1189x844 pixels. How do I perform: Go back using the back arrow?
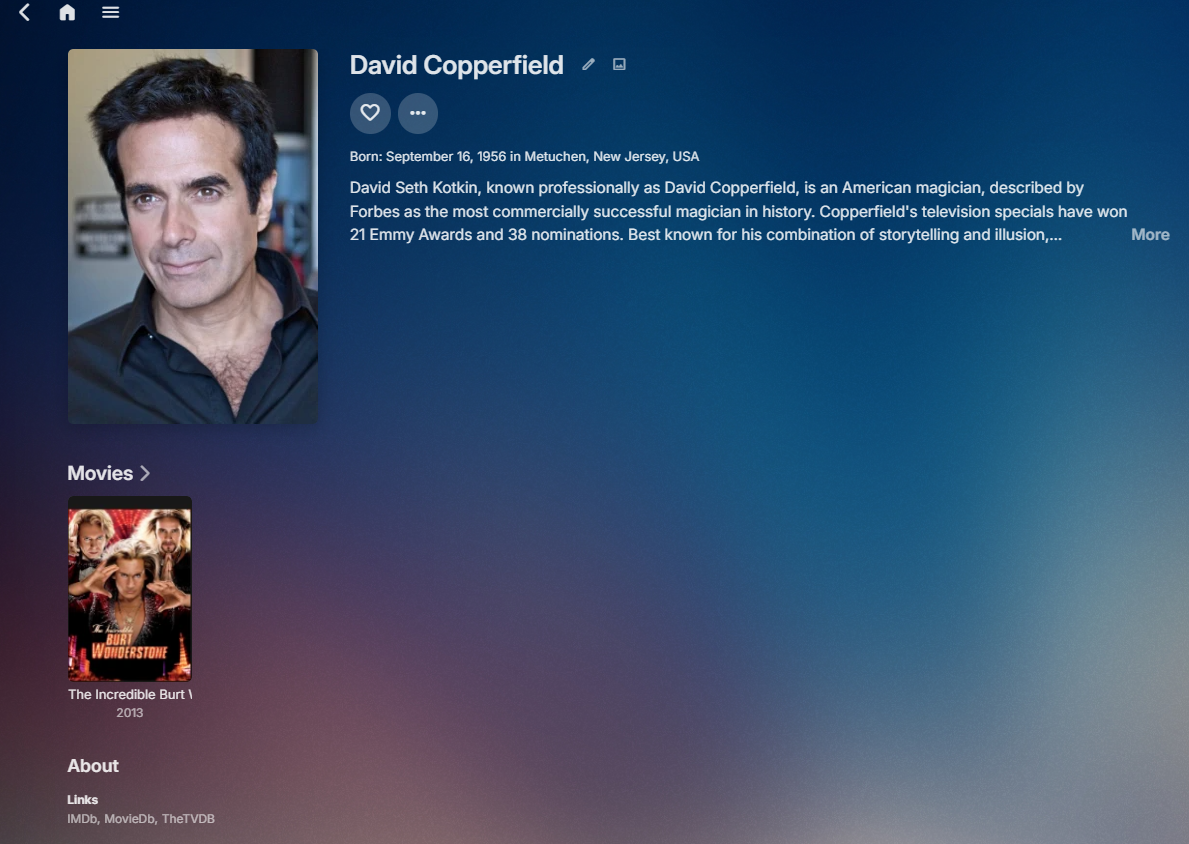pos(24,12)
